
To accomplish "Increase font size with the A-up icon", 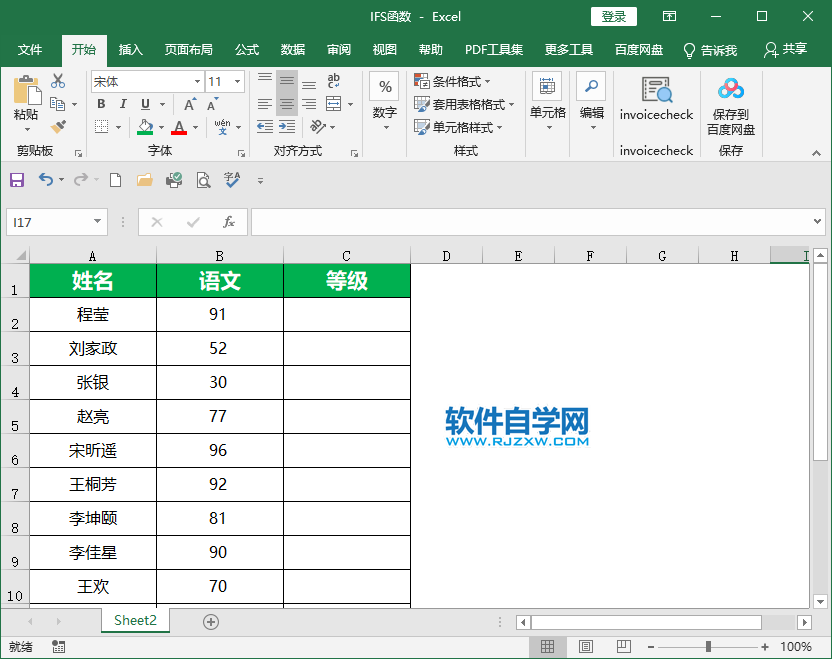I will [x=187, y=103].
